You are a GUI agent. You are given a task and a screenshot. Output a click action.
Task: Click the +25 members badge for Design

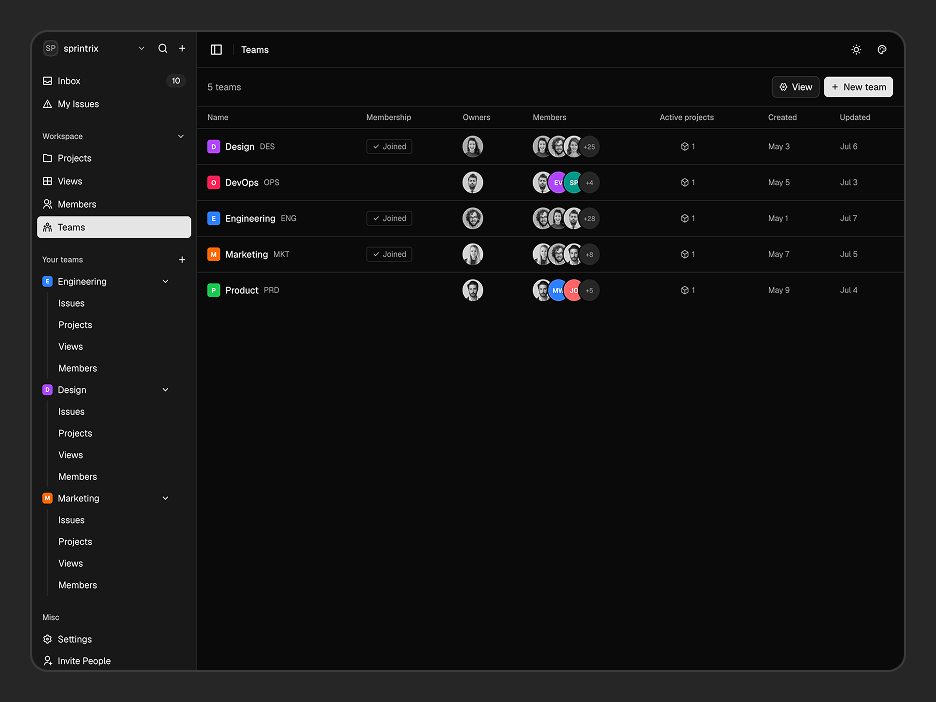point(589,146)
